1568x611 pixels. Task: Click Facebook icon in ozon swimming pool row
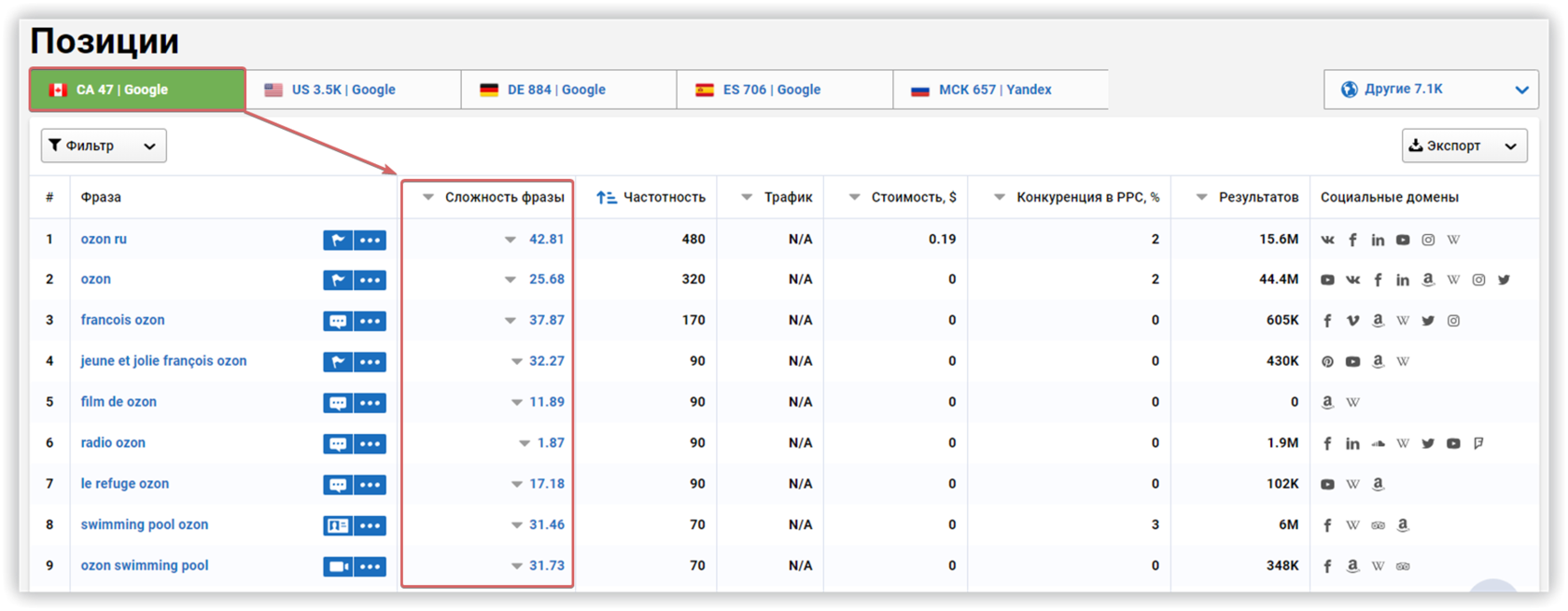point(1327,566)
